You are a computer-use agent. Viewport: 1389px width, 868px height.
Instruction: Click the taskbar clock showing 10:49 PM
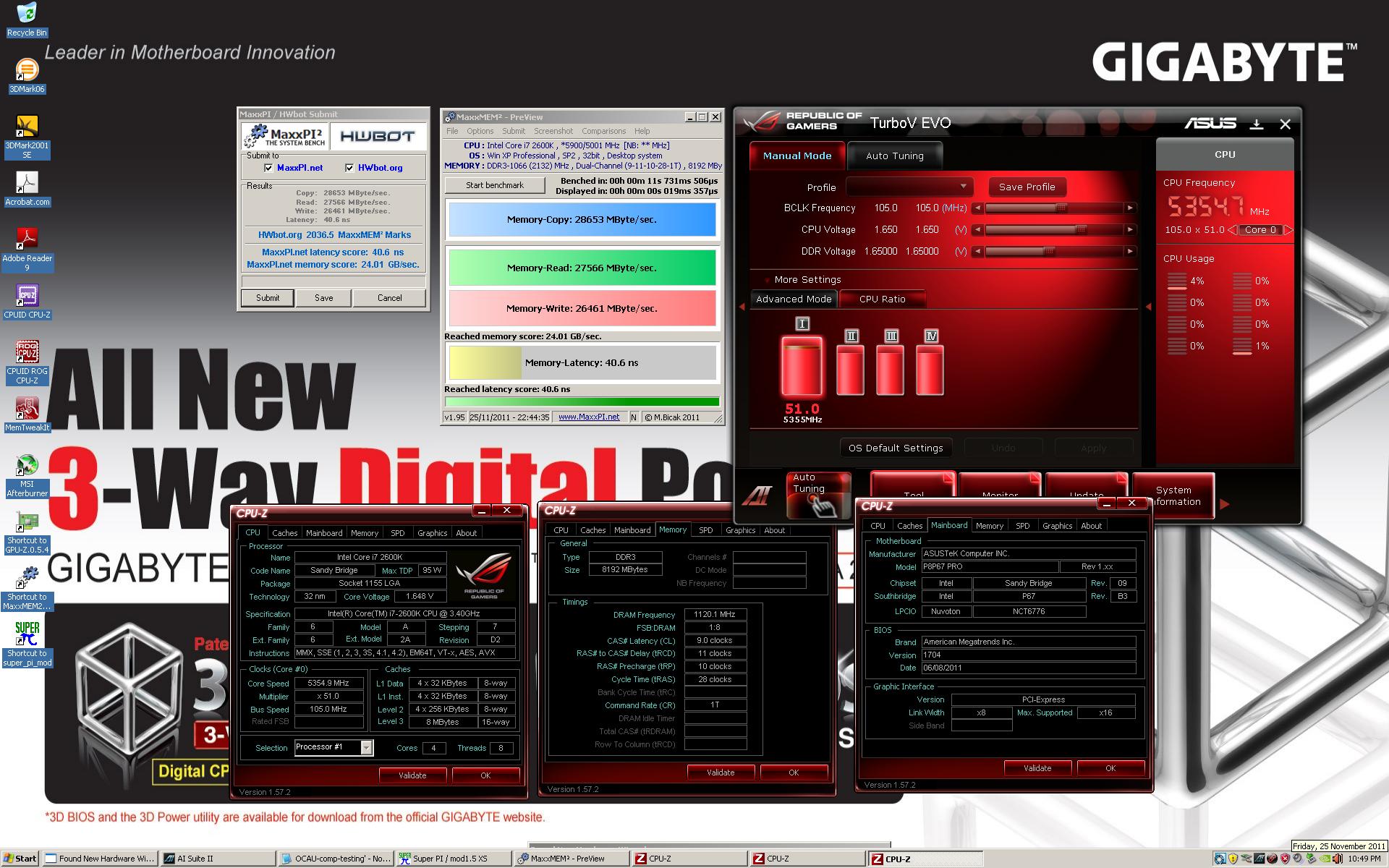tap(1364, 859)
